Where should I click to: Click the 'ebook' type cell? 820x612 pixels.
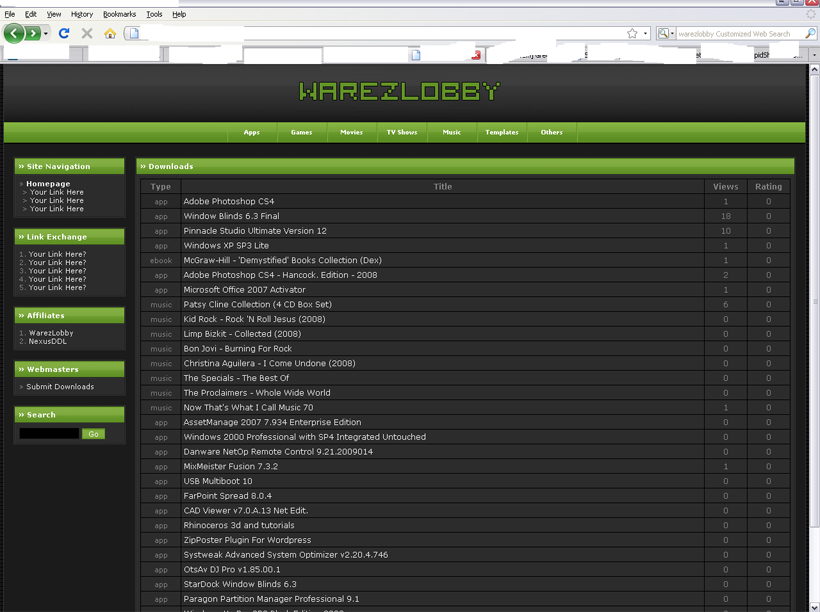[x=161, y=260]
